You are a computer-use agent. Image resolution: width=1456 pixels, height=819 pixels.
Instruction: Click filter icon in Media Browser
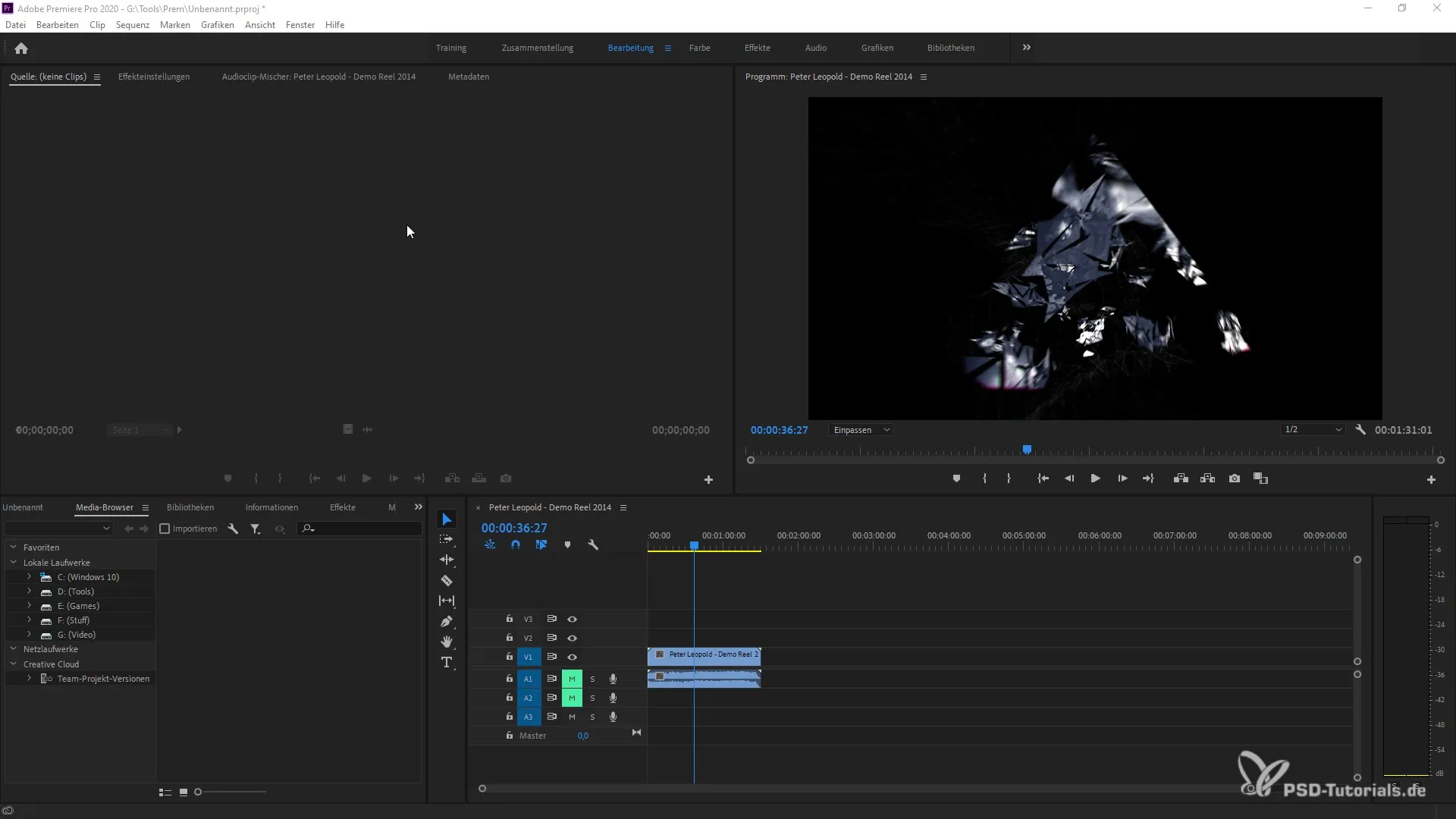256,529
